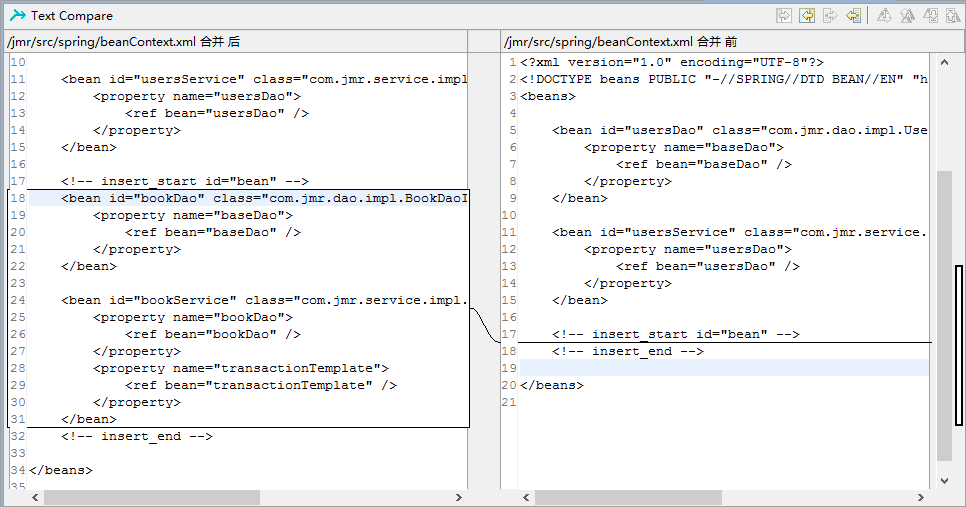Click the connector line between compare panes
This screenshot has width=966, height=507.
[x=485, y=325]
